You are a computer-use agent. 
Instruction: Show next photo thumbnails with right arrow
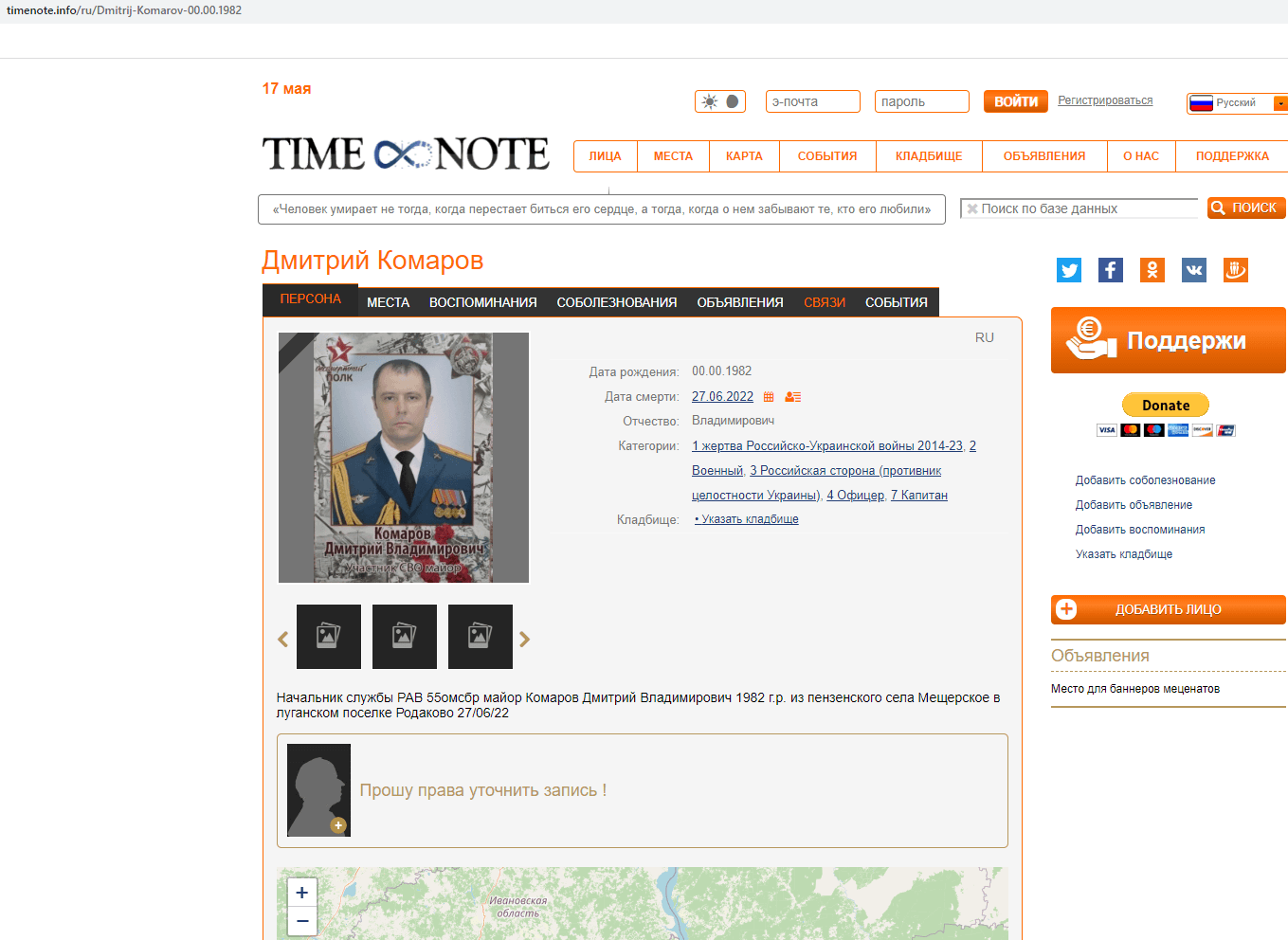pos(525,640)
